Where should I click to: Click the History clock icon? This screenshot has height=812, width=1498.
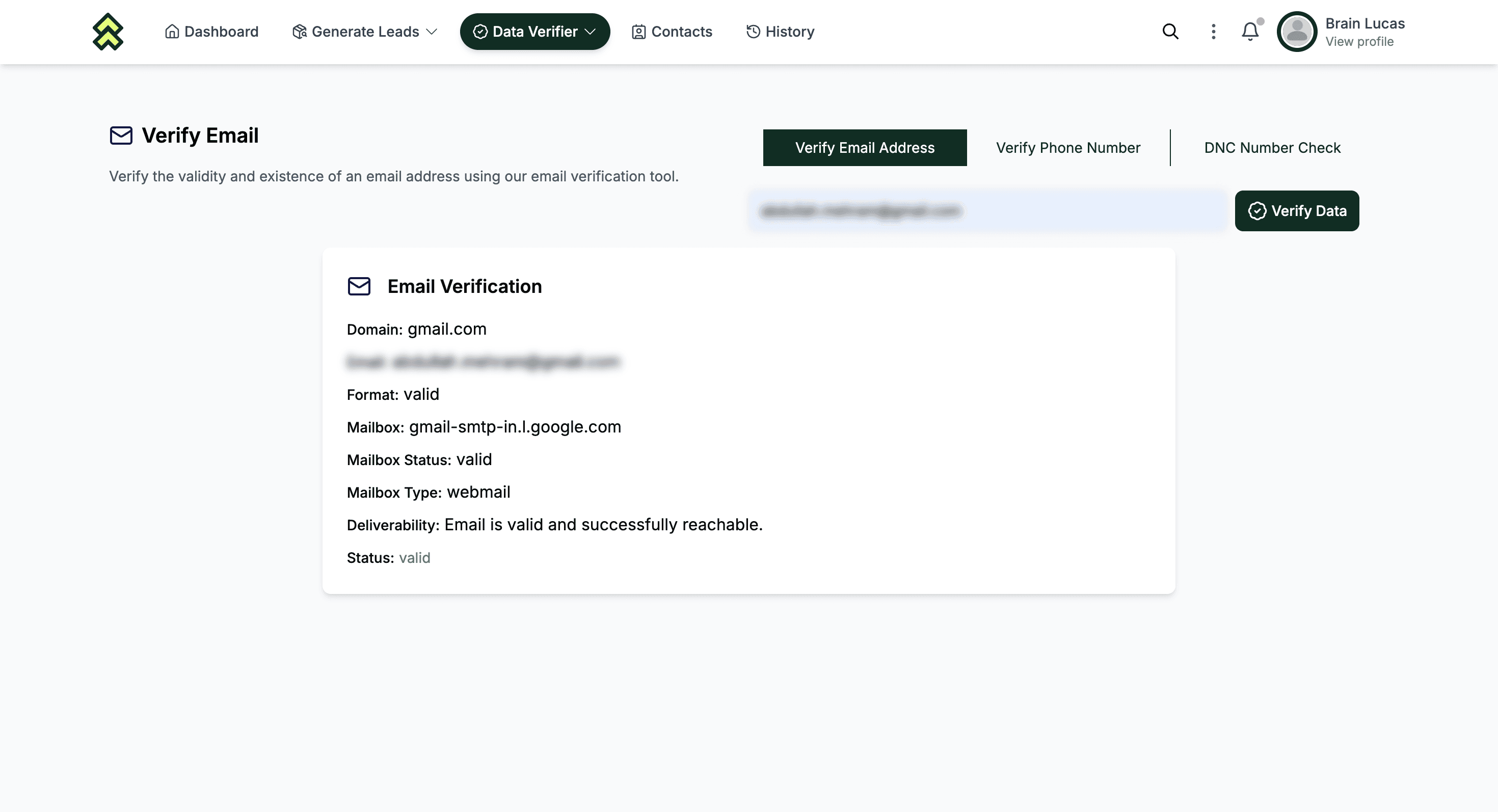[x=753, y=32]
